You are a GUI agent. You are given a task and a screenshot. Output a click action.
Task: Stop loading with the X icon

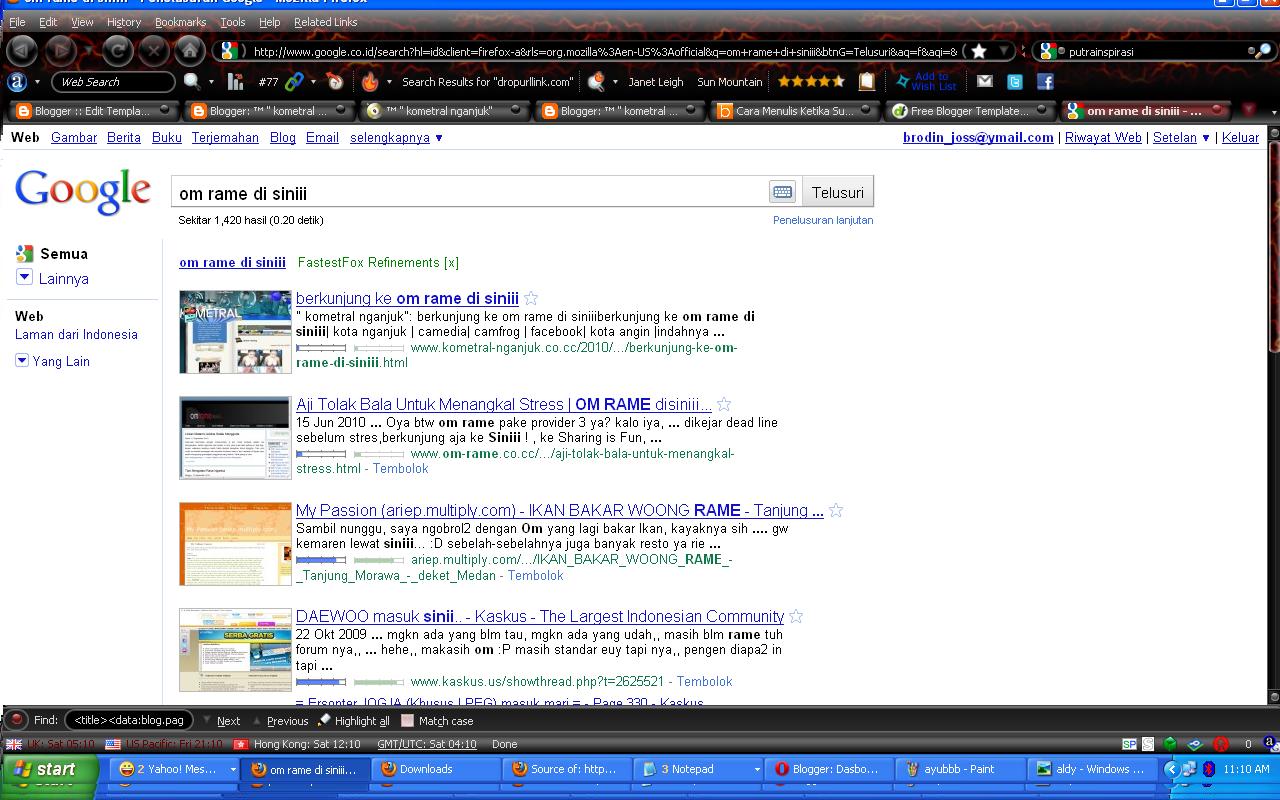click(154, 50)
